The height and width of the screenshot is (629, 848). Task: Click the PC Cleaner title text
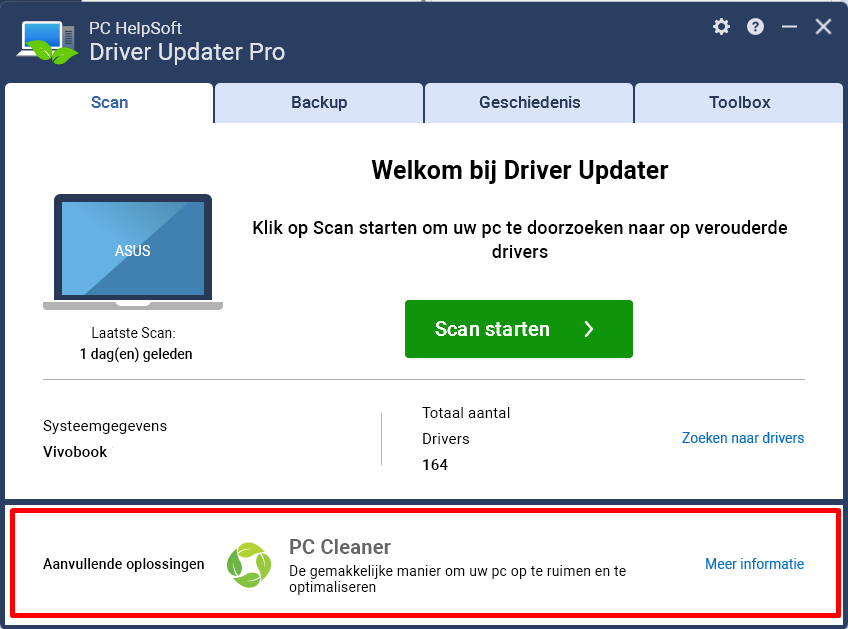pos(340,547)
